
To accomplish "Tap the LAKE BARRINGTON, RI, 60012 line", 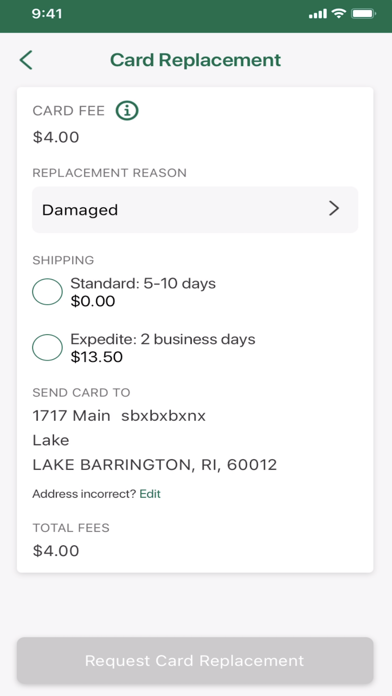I will point(154,465).
